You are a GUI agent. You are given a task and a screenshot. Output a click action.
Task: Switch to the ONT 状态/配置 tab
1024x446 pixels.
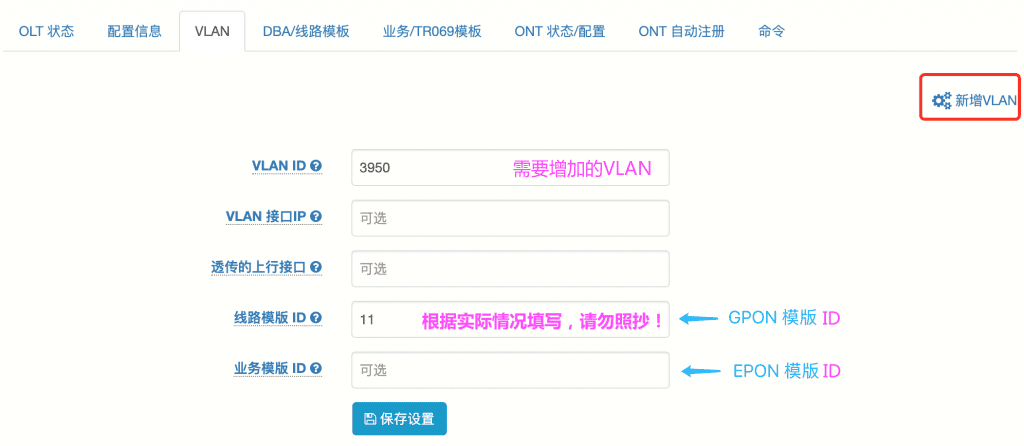coord(559,31)
